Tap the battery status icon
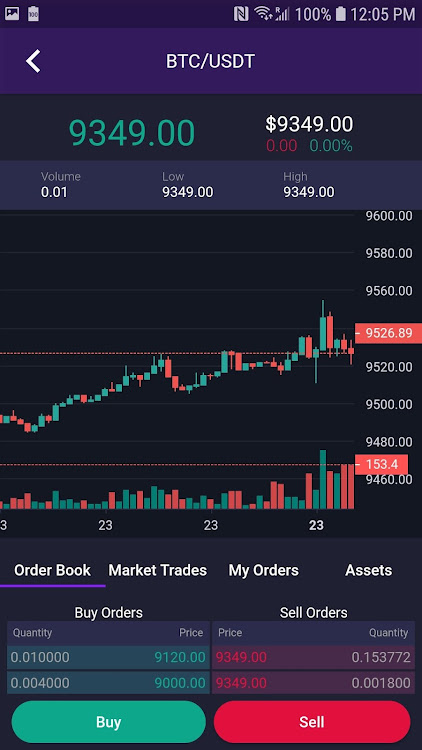The image size is (422, 750). coord(340,14)
